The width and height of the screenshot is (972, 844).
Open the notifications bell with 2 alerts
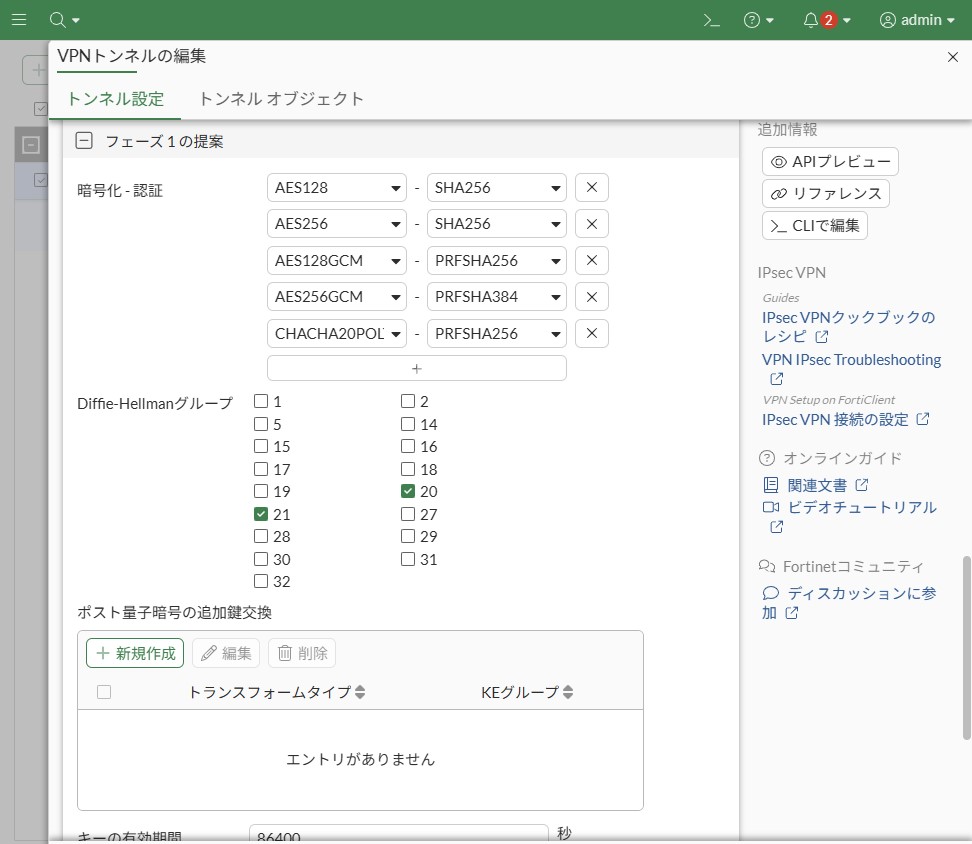click(x=811, y=20)
